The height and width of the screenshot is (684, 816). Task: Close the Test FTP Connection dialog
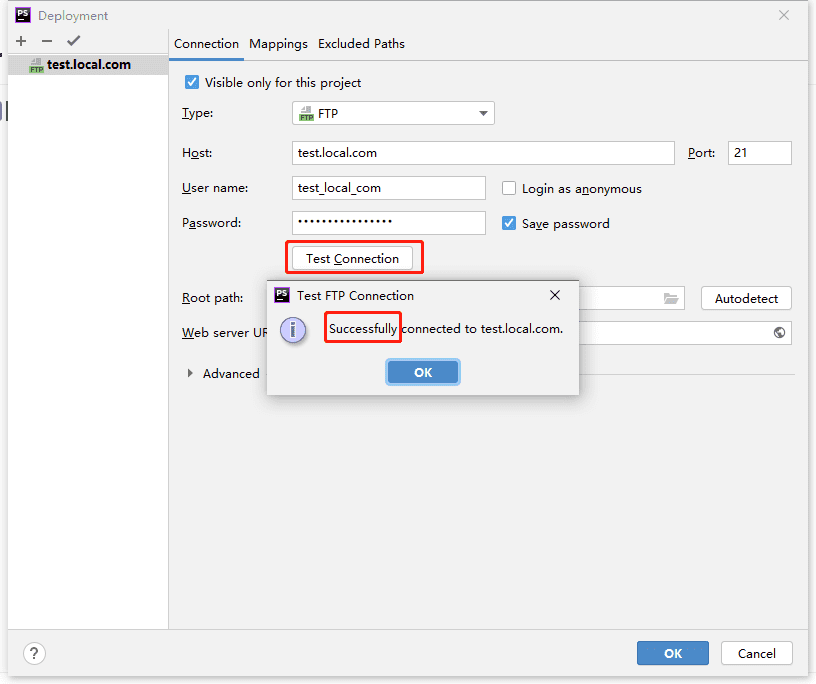(555, 295)
